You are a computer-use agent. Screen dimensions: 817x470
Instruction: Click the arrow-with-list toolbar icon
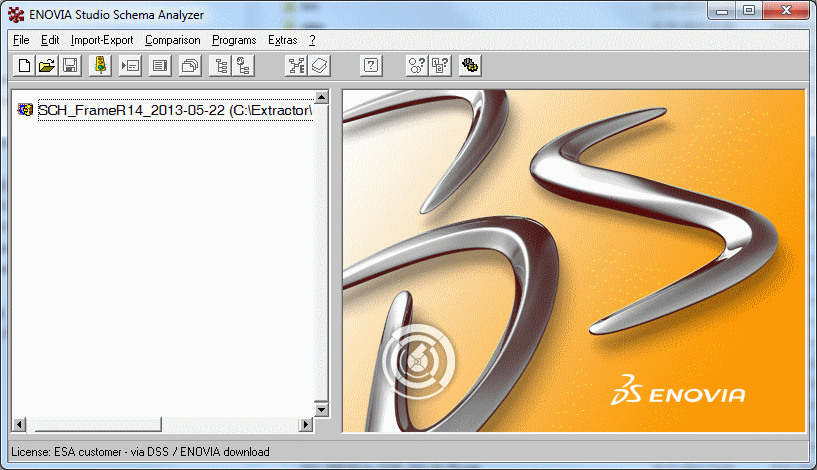(130, 66)
